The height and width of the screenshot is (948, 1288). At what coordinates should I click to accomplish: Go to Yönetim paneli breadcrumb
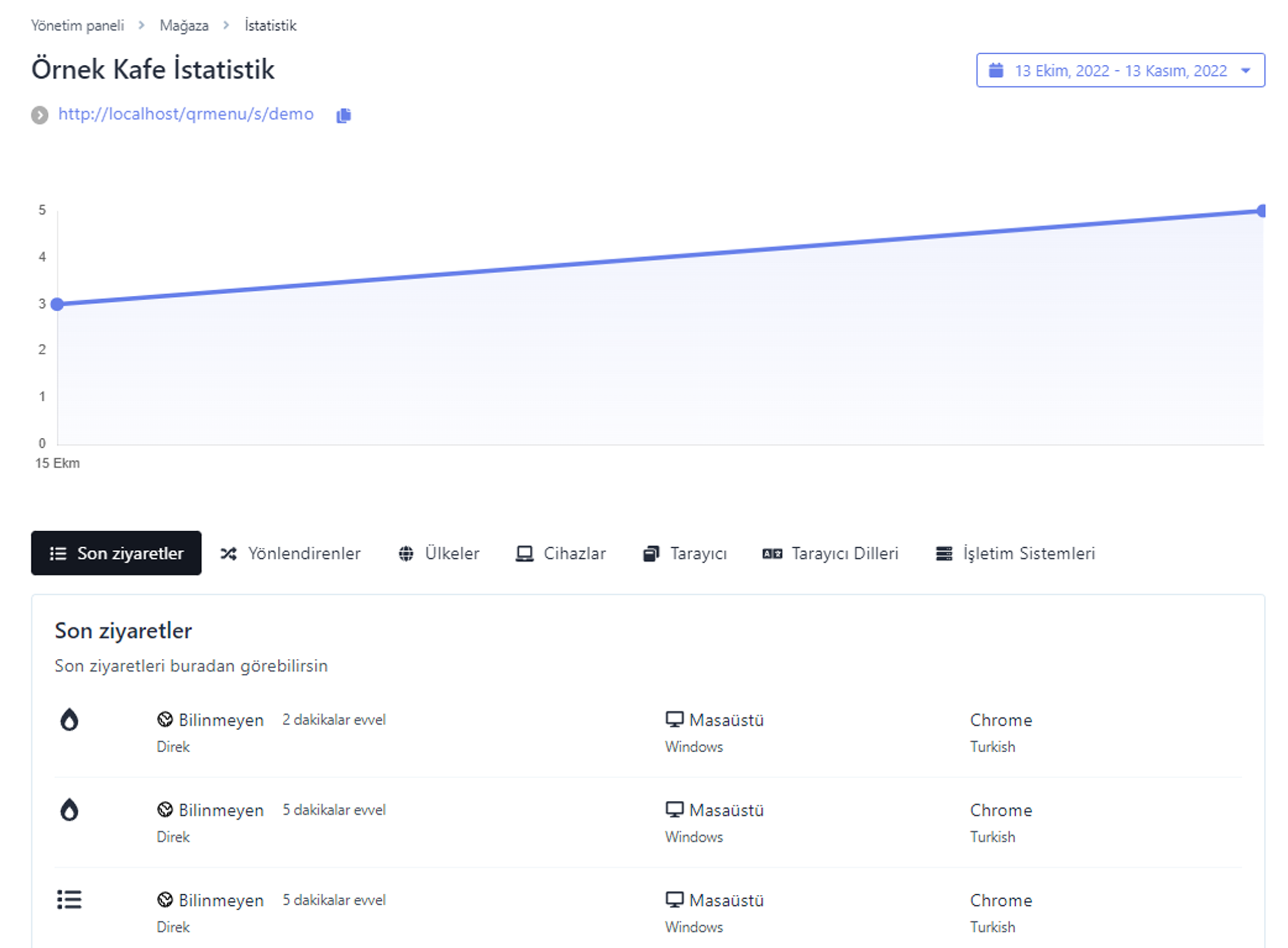coord(77,26)
